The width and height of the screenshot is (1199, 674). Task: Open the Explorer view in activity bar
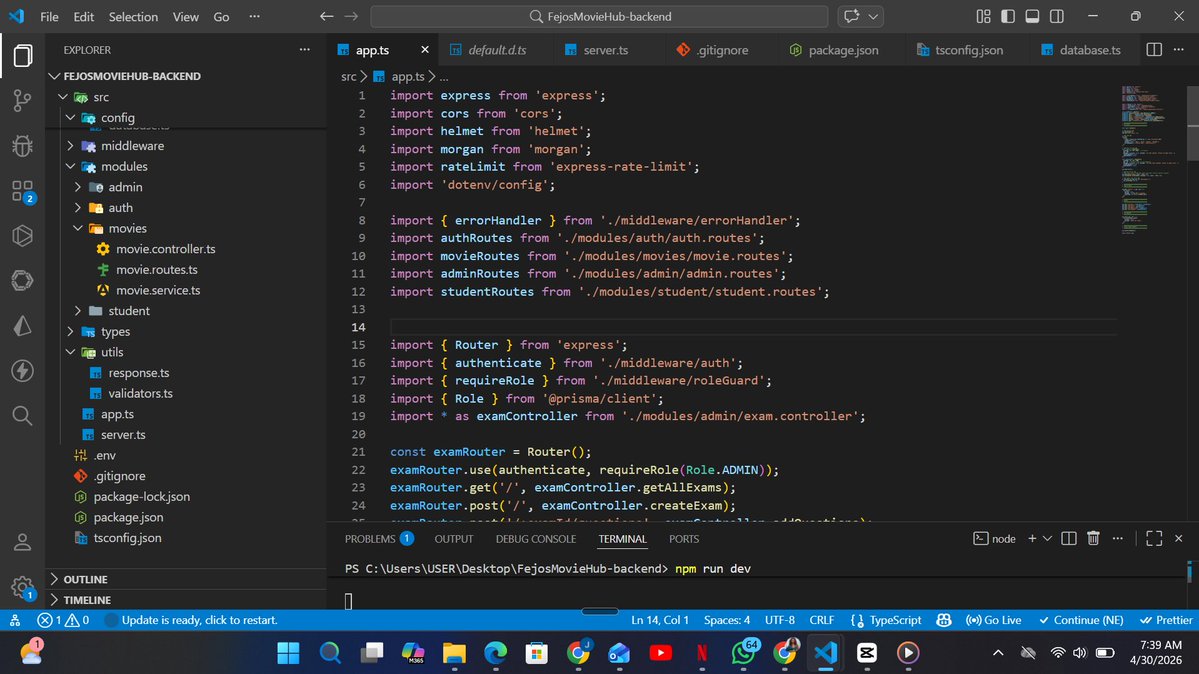click(23, 56)
